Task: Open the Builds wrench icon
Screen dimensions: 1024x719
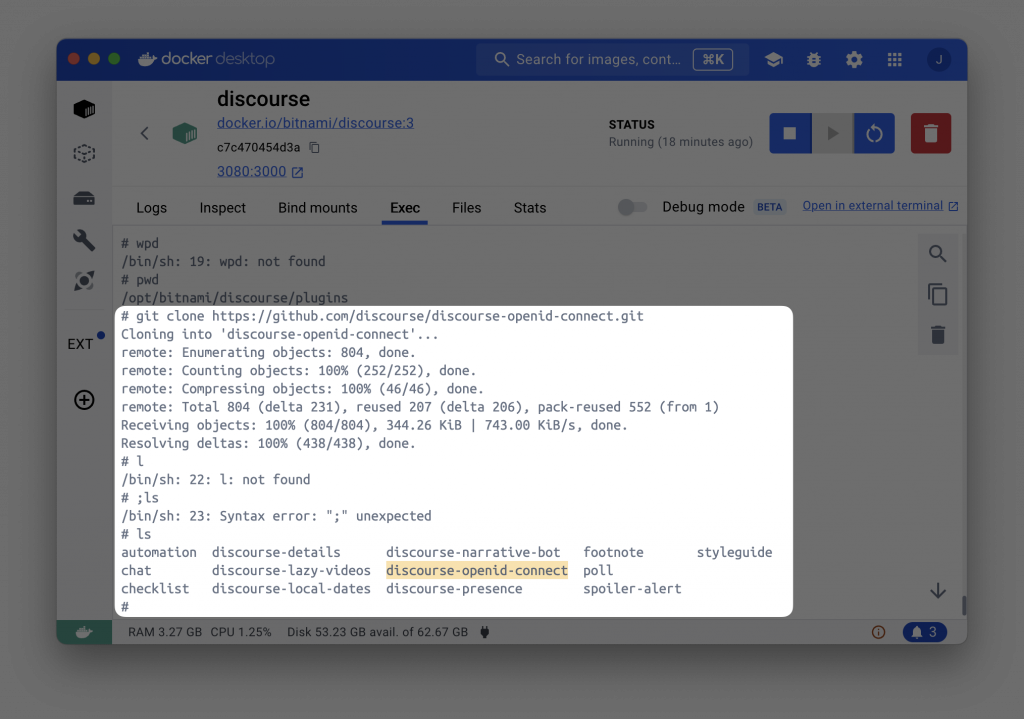Action: (84, 240)
